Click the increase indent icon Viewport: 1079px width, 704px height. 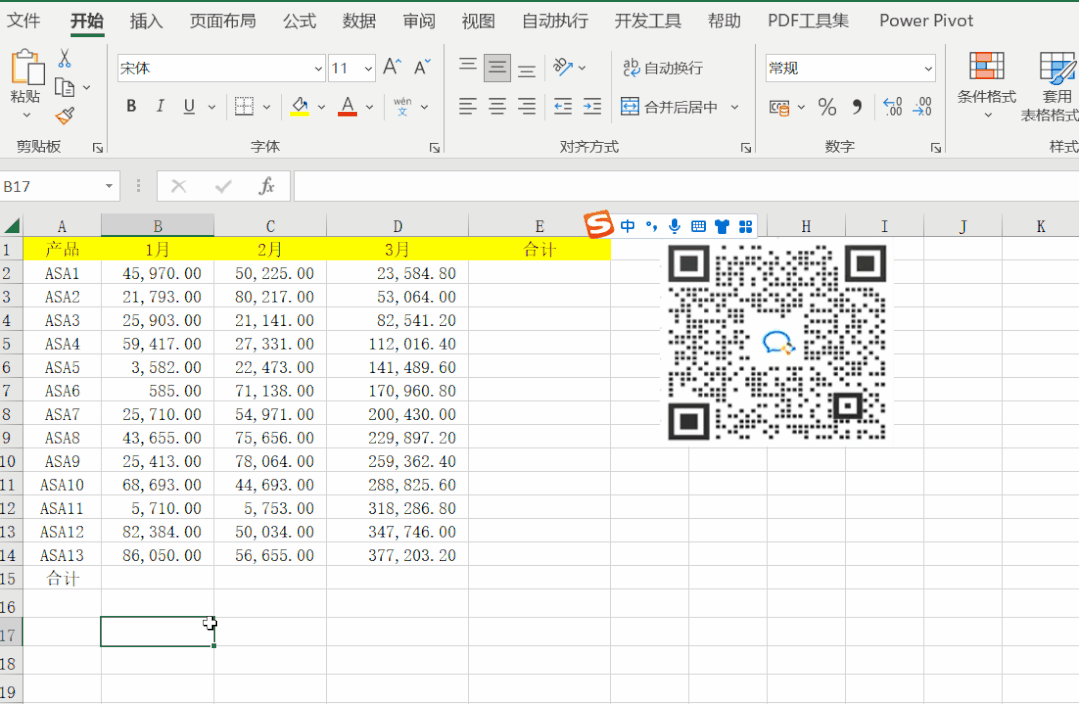[593, 107]
